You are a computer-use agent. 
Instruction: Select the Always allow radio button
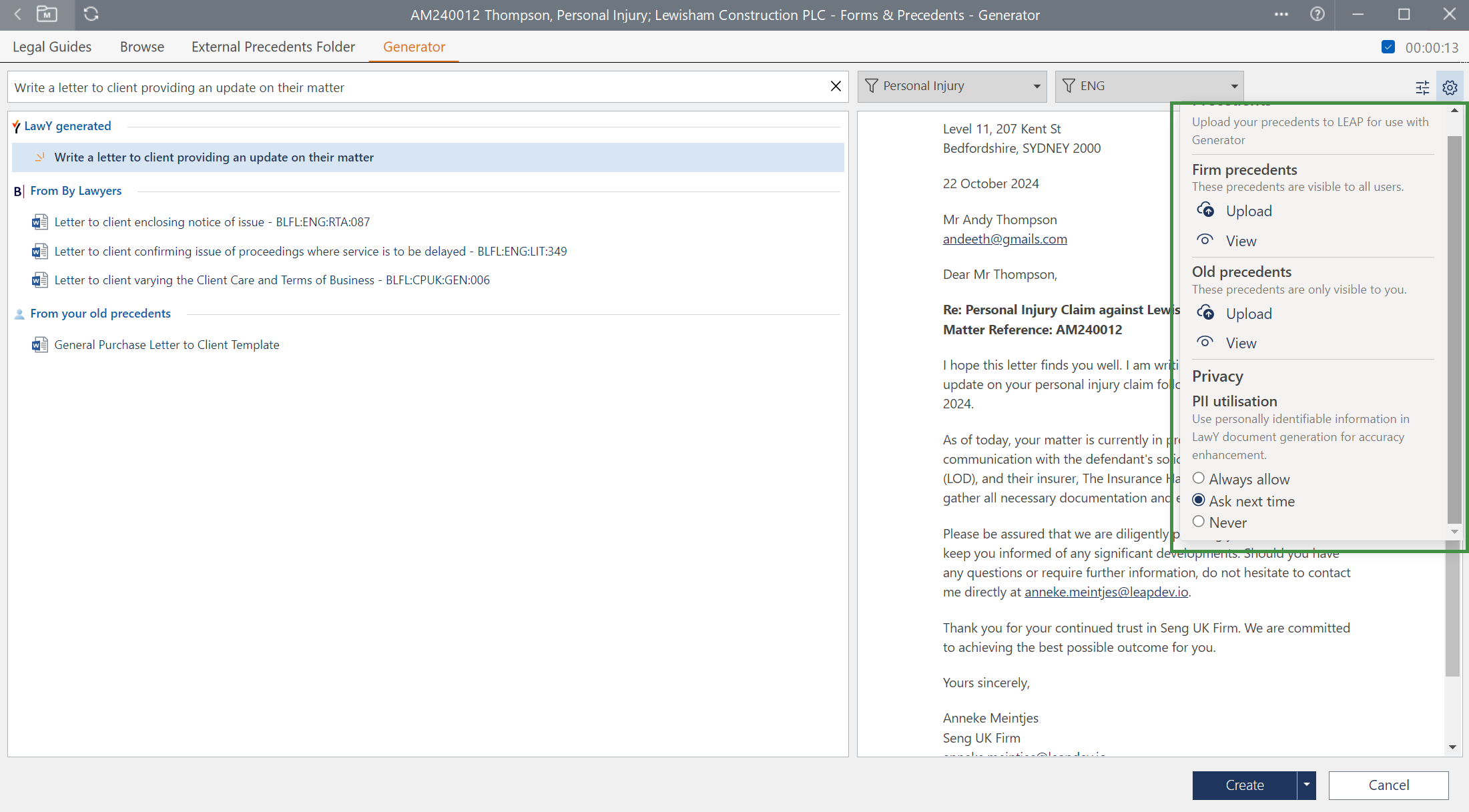click(x=1199, y=478)
